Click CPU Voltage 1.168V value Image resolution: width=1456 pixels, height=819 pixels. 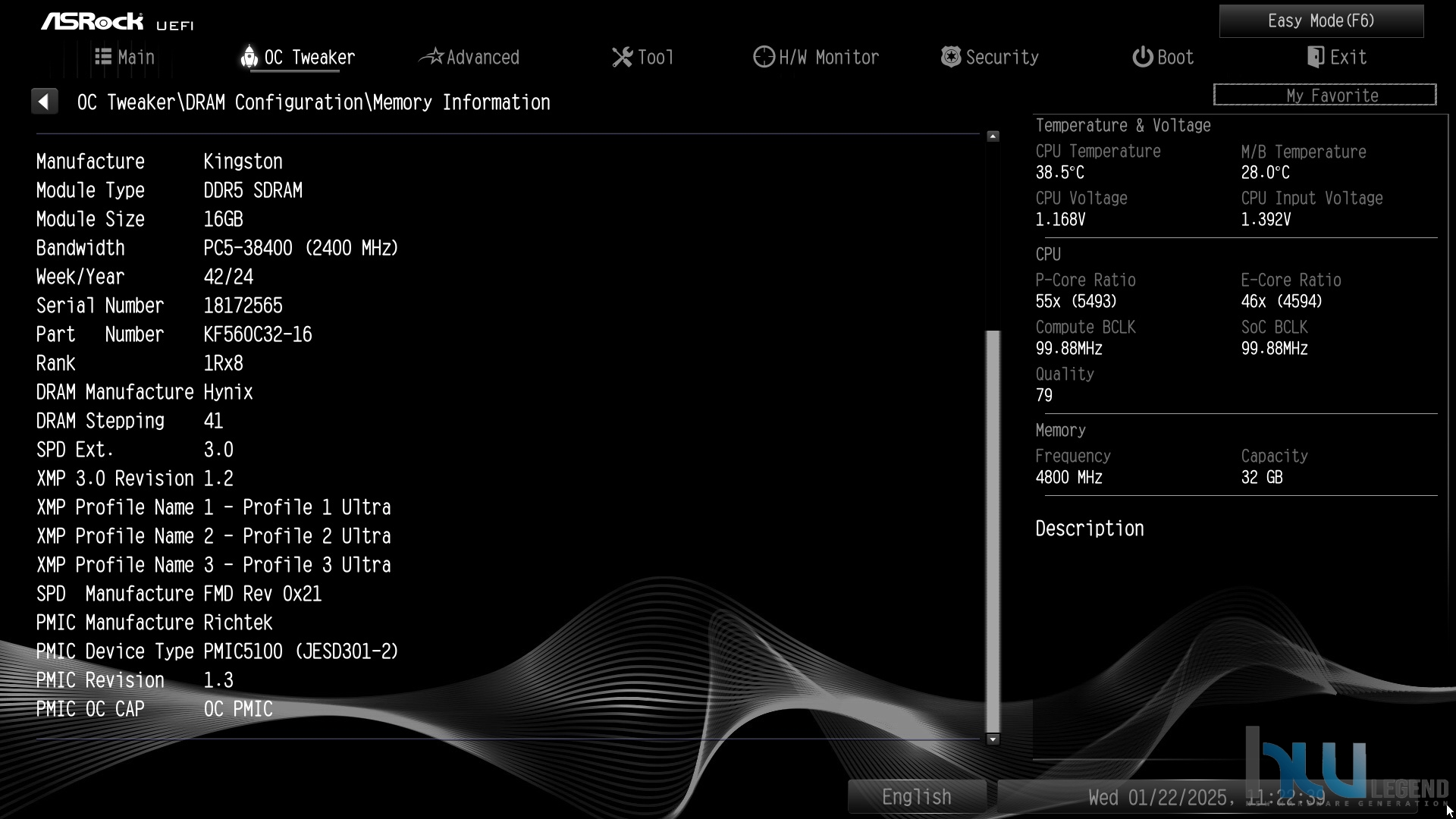pos(1060,220)
